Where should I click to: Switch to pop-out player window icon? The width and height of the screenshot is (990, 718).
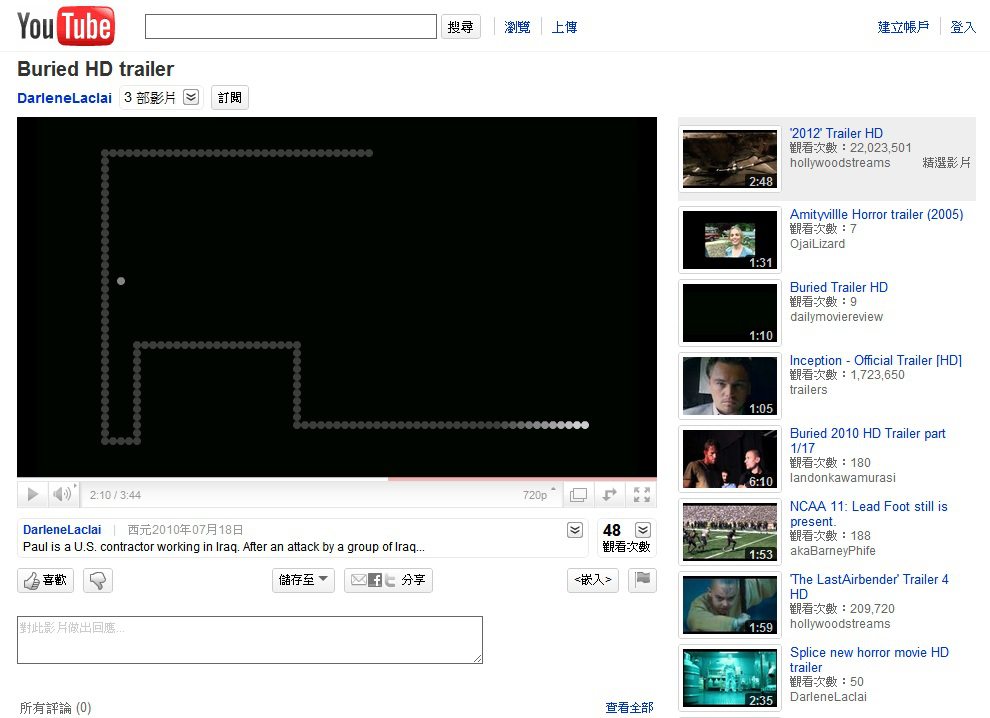coord(578,495)
